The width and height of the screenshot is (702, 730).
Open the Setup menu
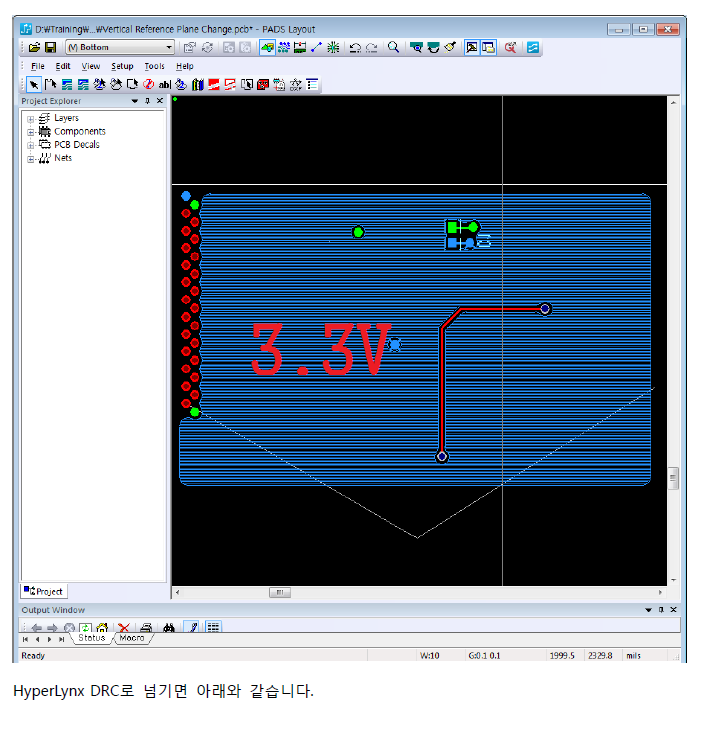click(x=122, y=66)
